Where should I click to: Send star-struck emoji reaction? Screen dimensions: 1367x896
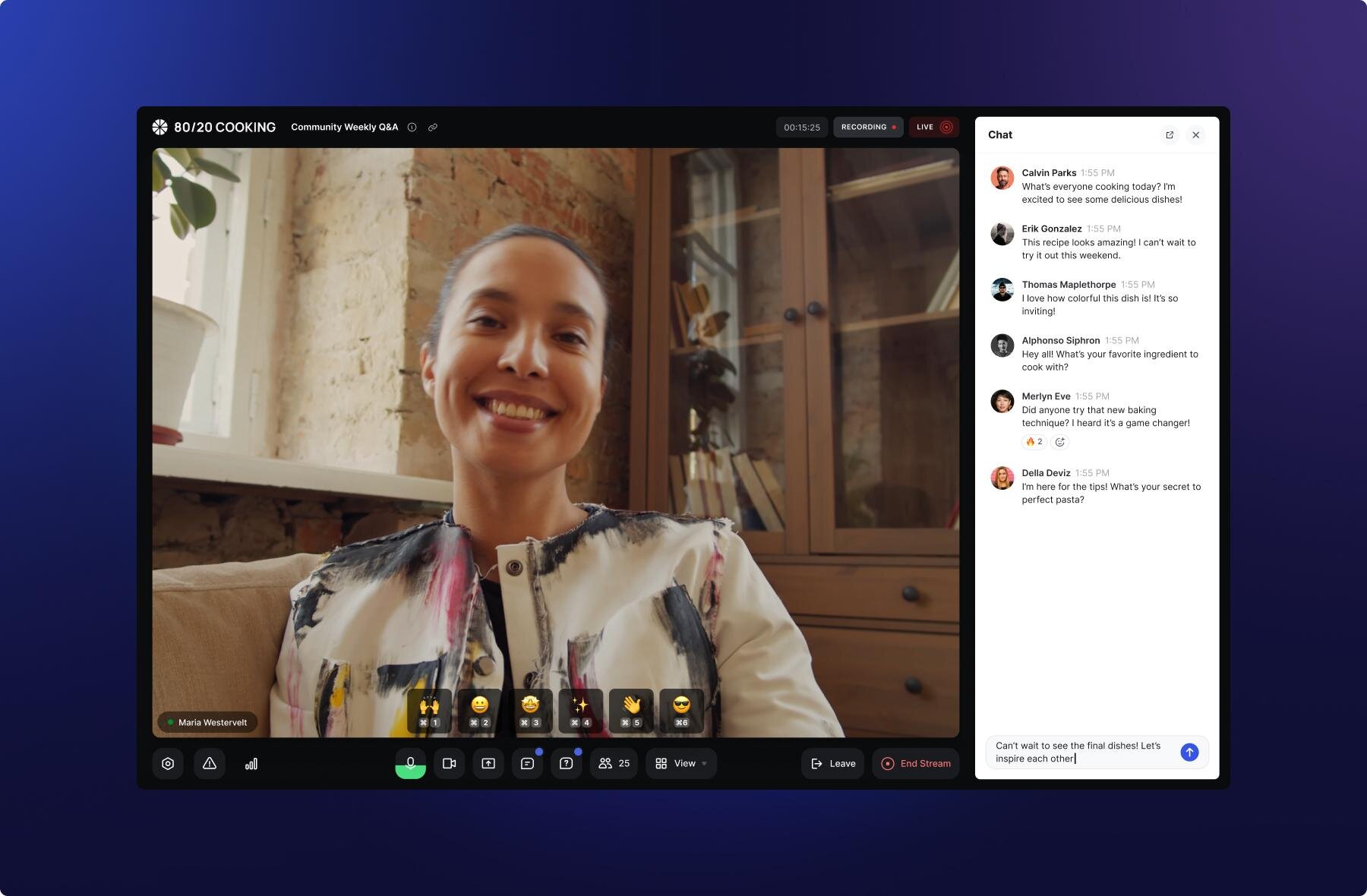530,711
